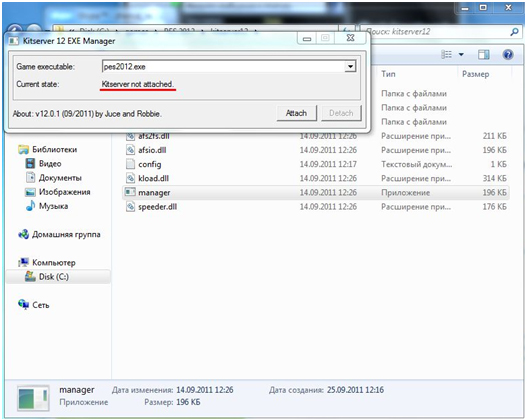Image resolution: width=527 pixels, height=420 pixels.
Task: Click the Изображения picture icon
Action: [30, 192]
